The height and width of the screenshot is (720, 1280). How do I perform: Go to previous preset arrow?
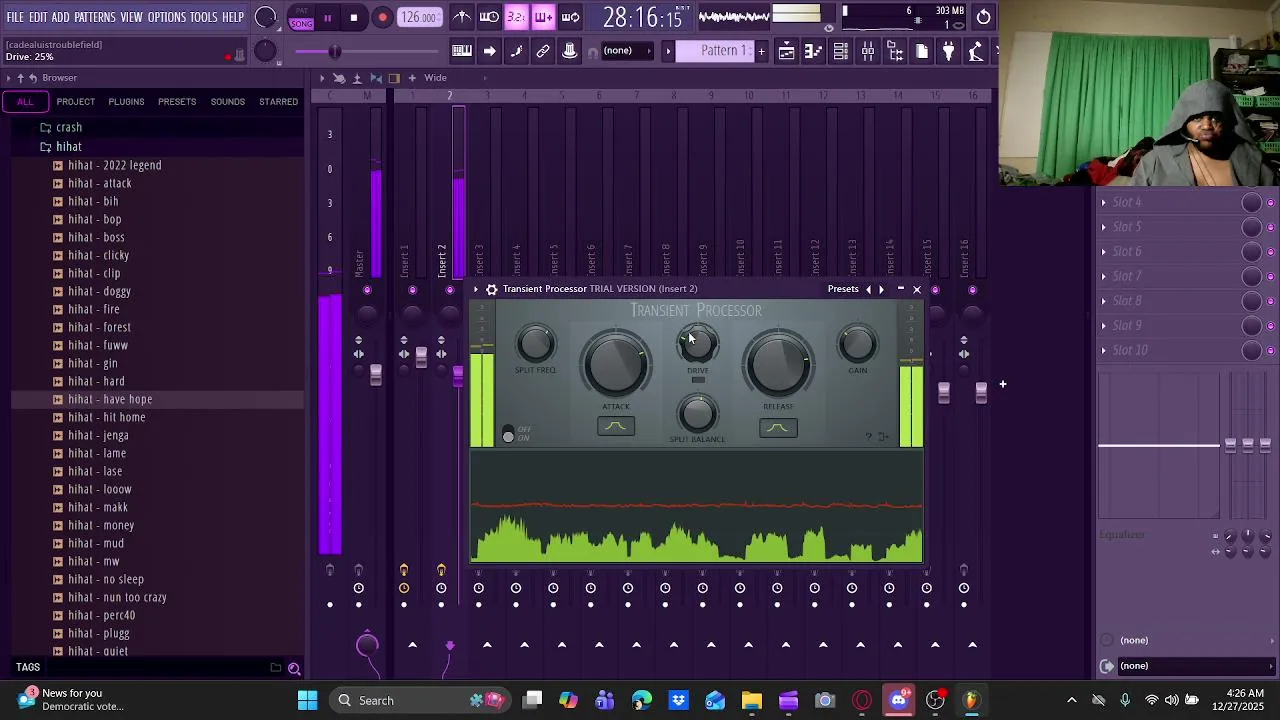point(868,289)
